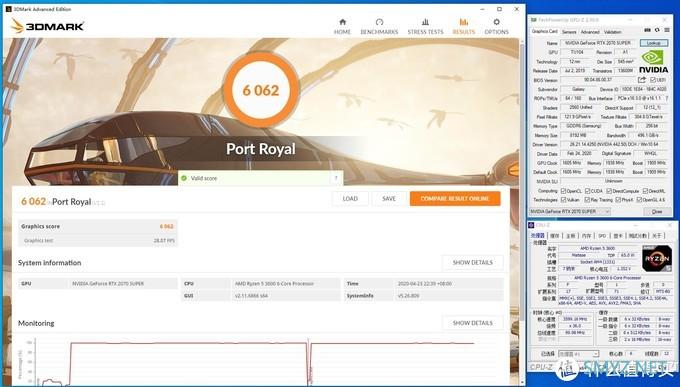Viewport: 680px width, 387px height.
Task: Click the BIOS export share icon
Action: (x=642, y=80)
